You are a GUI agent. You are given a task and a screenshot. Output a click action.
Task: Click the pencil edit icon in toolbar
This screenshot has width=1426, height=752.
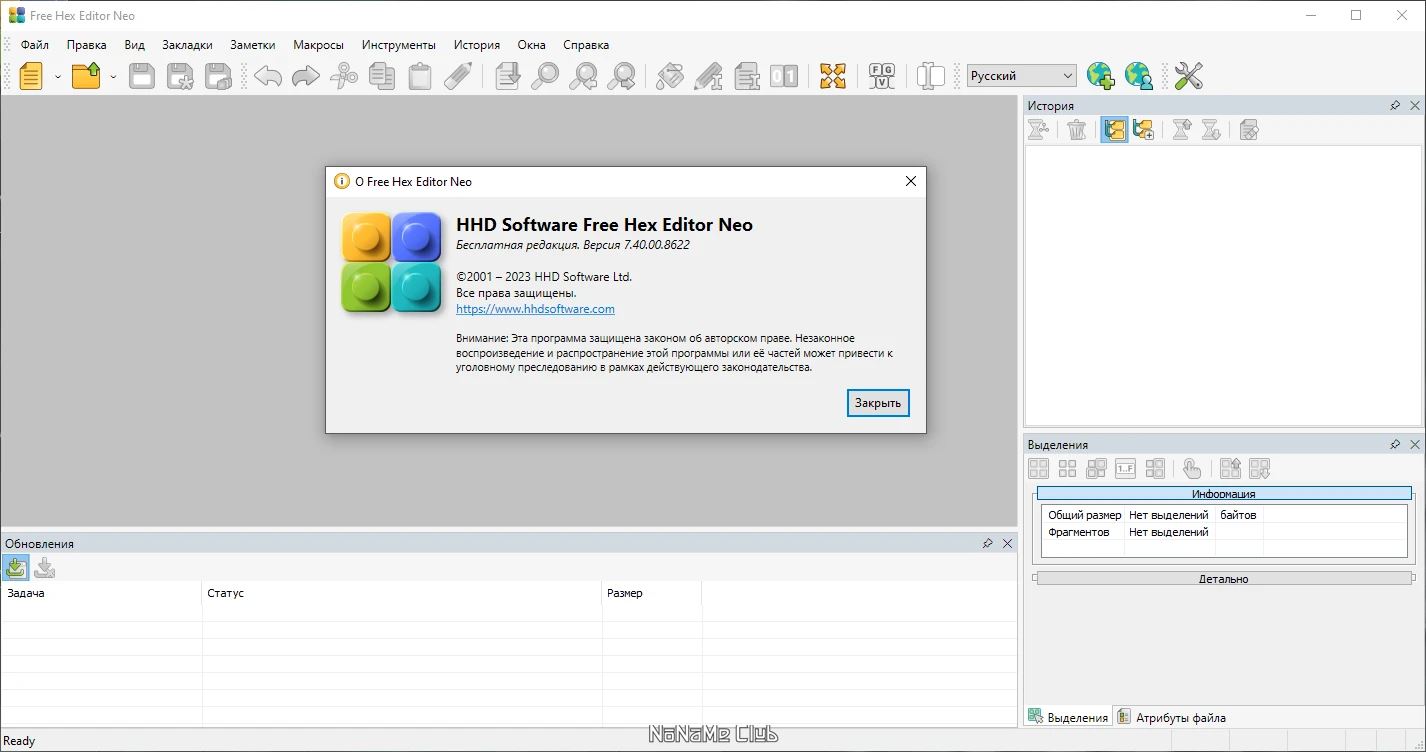pyautogui.click(x=457, y=76)
